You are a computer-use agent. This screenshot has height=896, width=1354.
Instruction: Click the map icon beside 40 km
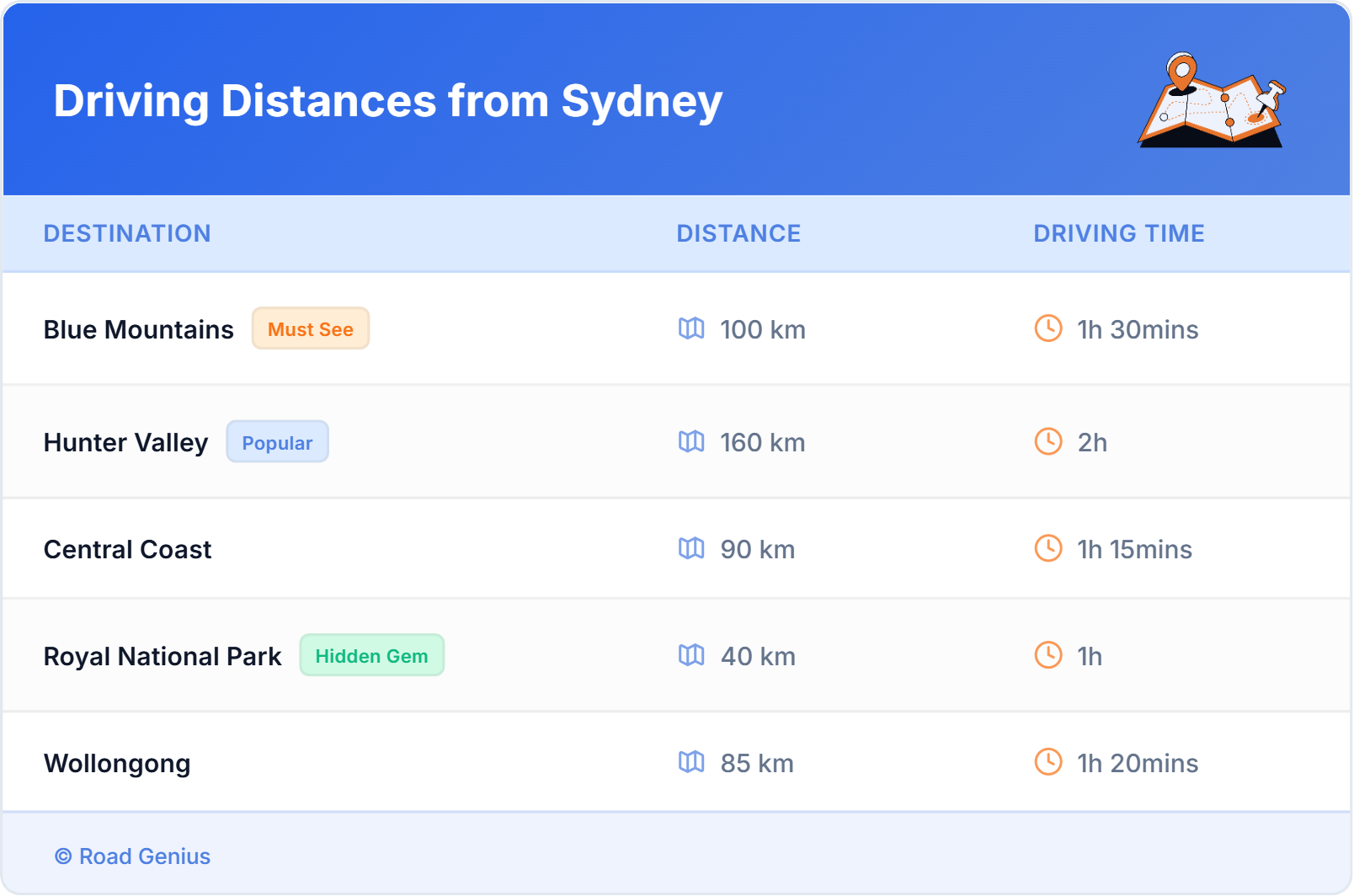click(691, 655)
